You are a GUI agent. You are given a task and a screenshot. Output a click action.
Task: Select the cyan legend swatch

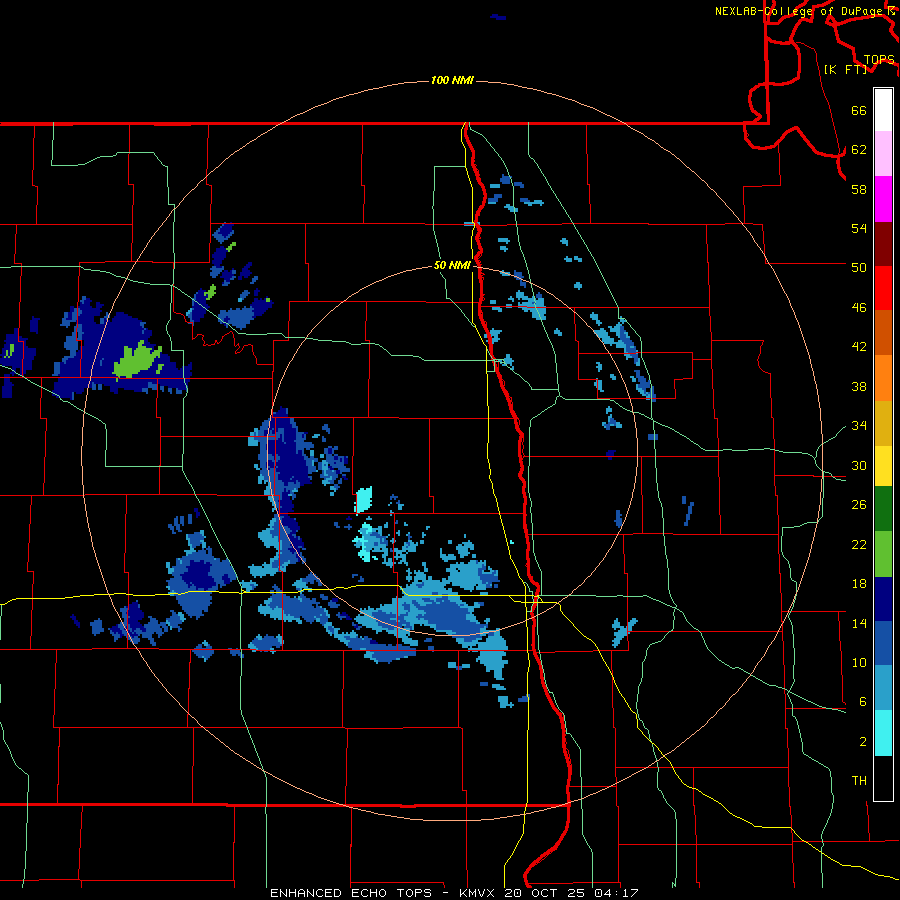883,734
